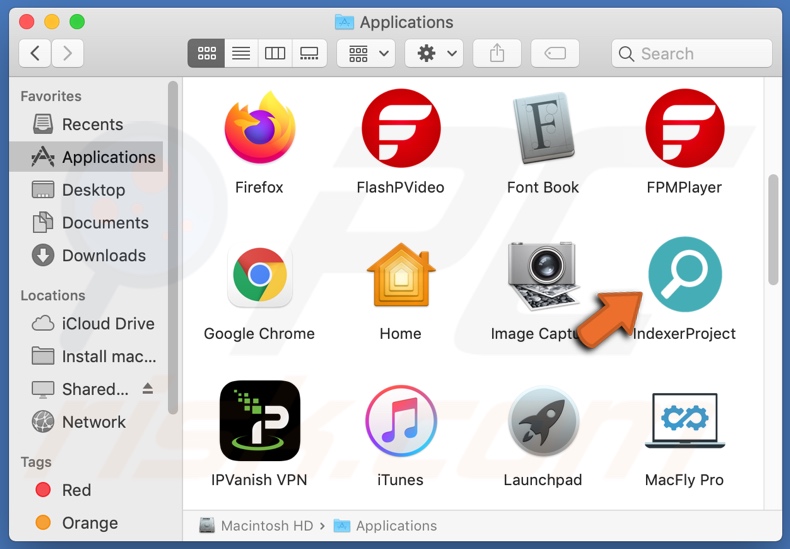Screen dimensions: 790x549
Task: Open iCloud Drive in the sidebar
Action: pos(86,323)
